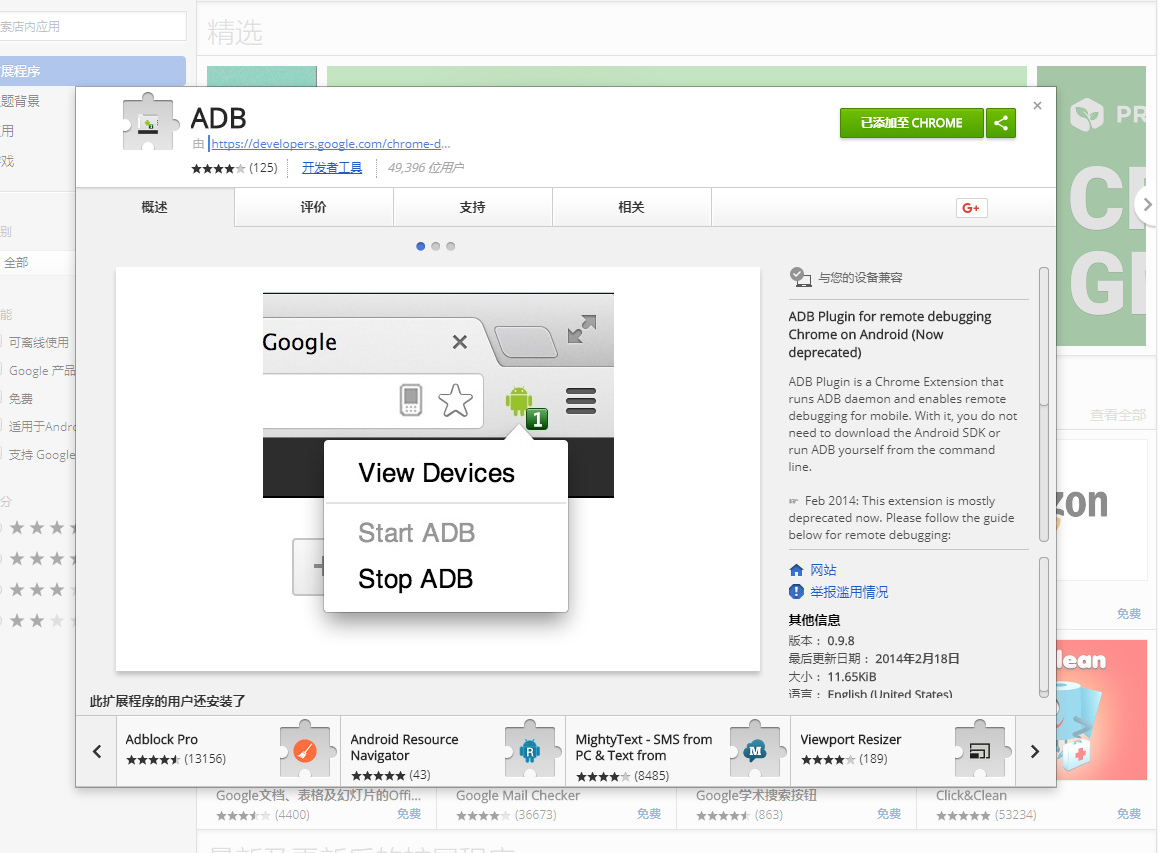Switch to the 支持 tab
This screenshot has width=1174, height=853.
(x=472, y=207)
